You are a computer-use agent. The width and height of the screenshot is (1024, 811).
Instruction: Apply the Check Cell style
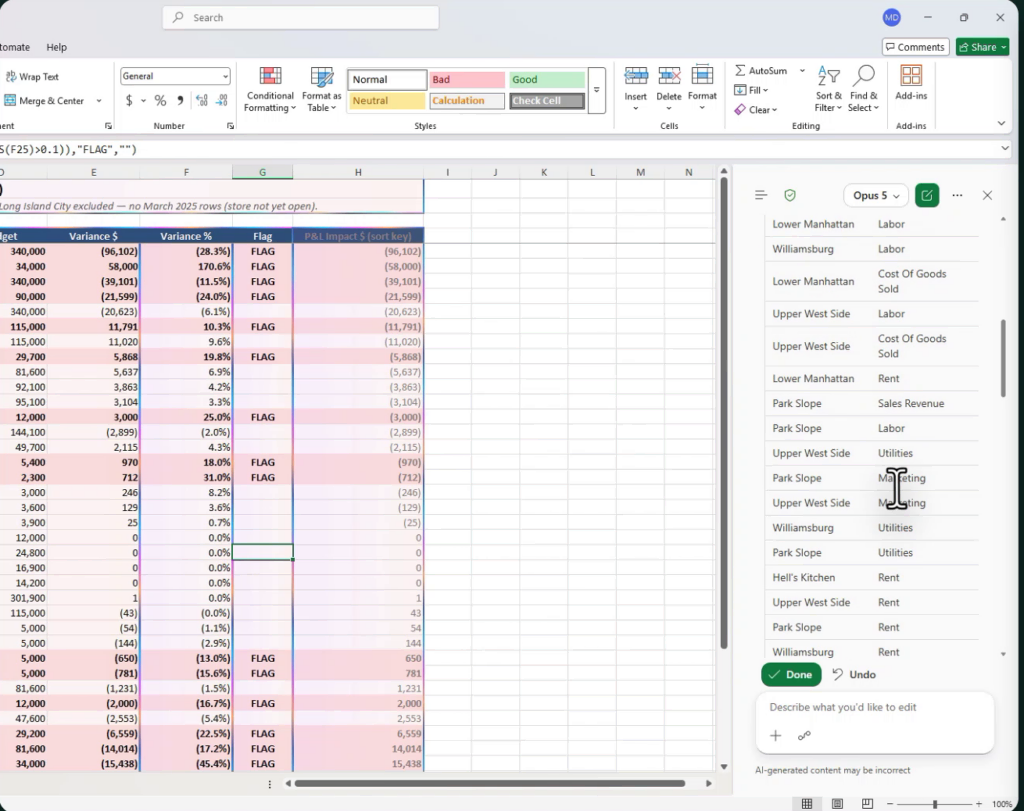tap(547, 101)
